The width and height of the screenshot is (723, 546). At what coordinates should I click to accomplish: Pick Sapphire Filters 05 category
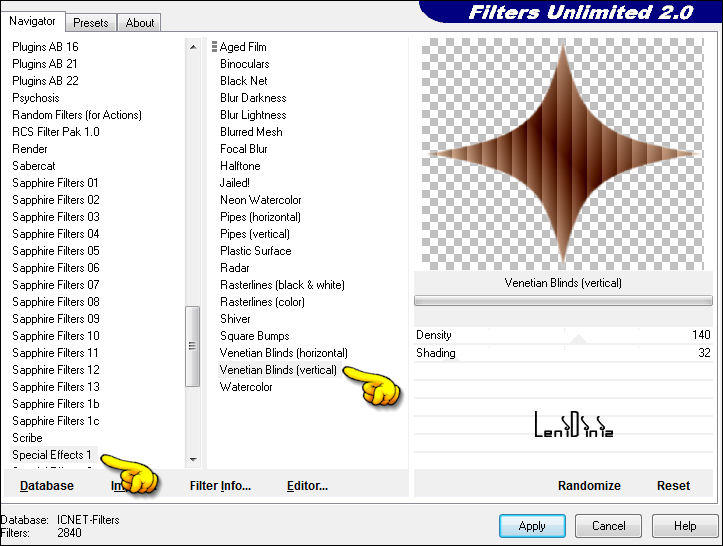(56, 251)
